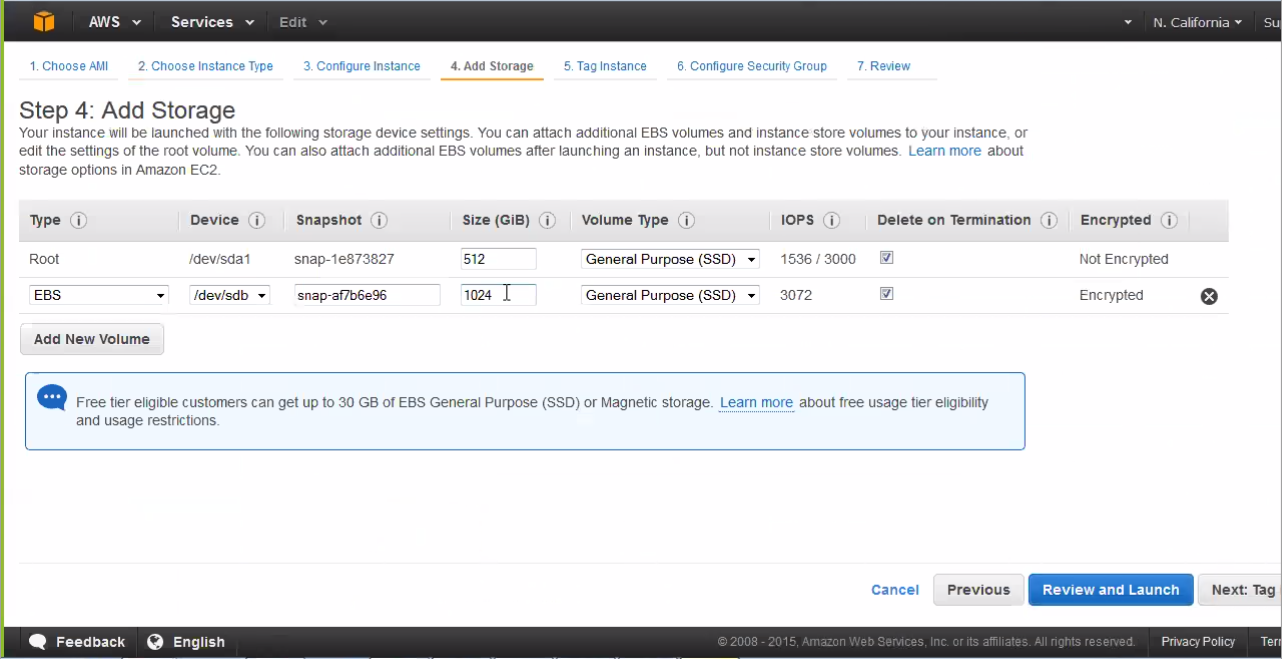Image resolution: width=1282 pixels, height=659 pixels.
Task: Click the info icon next to Size (GiB)
Action: (x=547, y=221)
